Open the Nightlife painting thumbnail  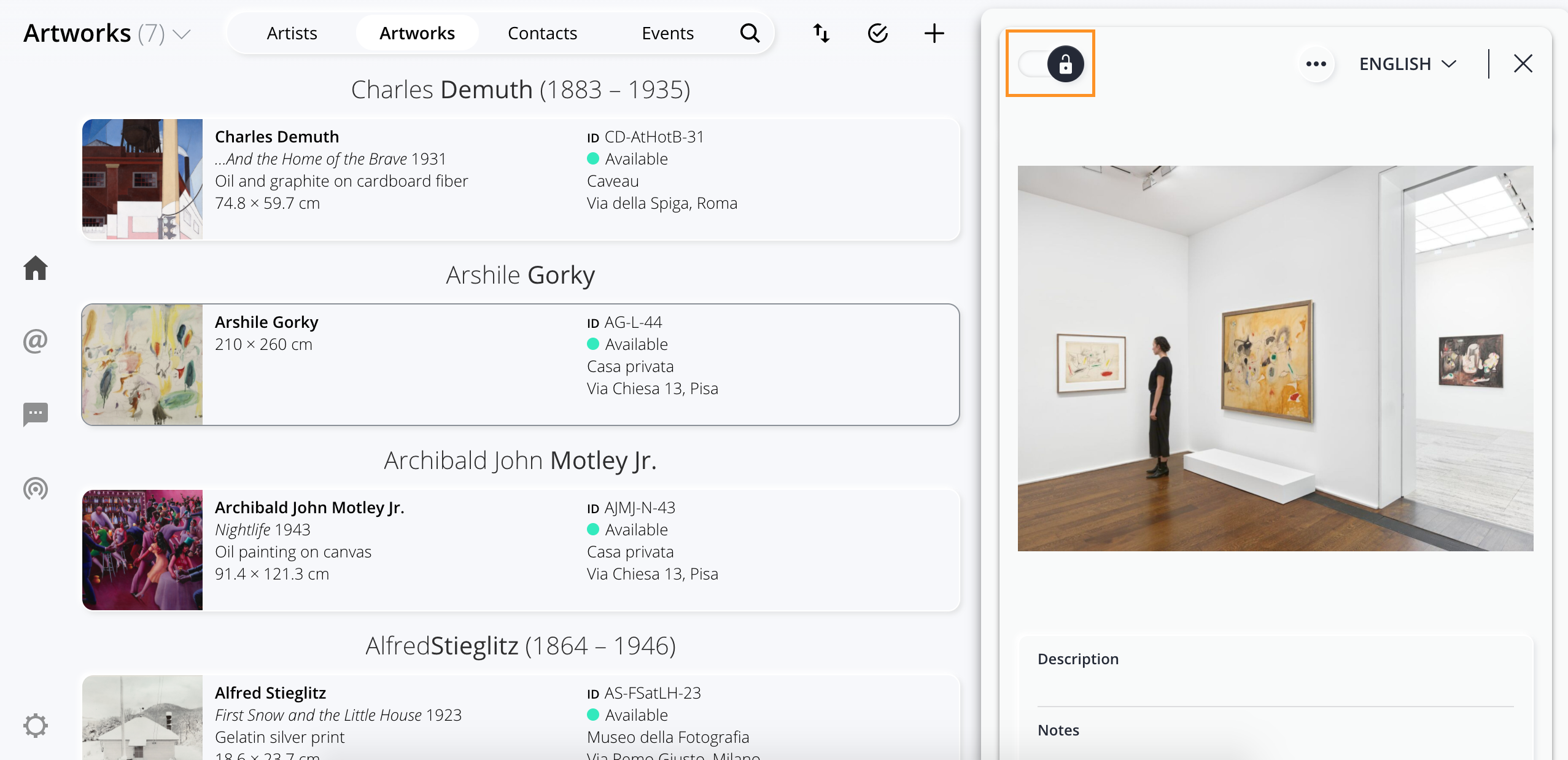[x=142, y=550]
